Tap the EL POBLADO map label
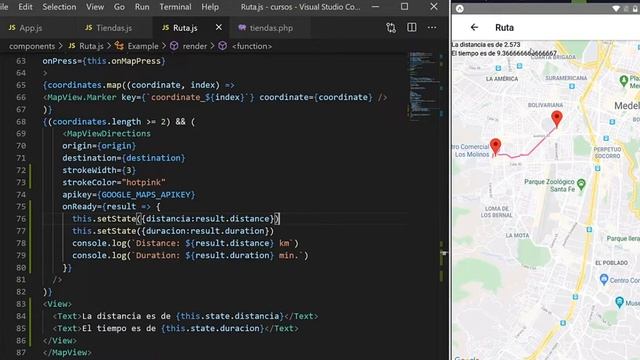Viewport: 640px width, 360px height. (x=611, y=263)
